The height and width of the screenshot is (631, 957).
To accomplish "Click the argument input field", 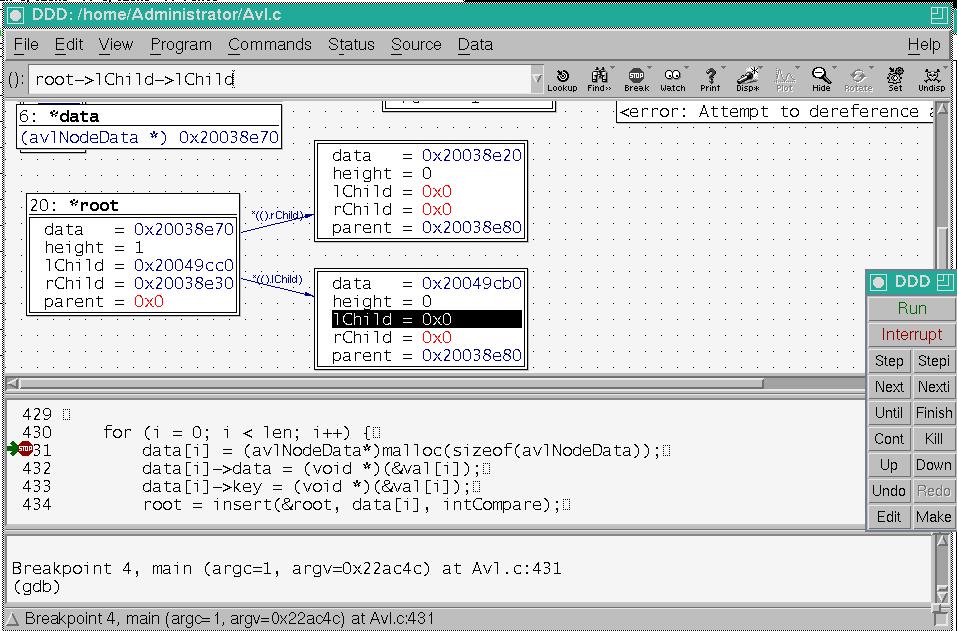I will (280, 79).
